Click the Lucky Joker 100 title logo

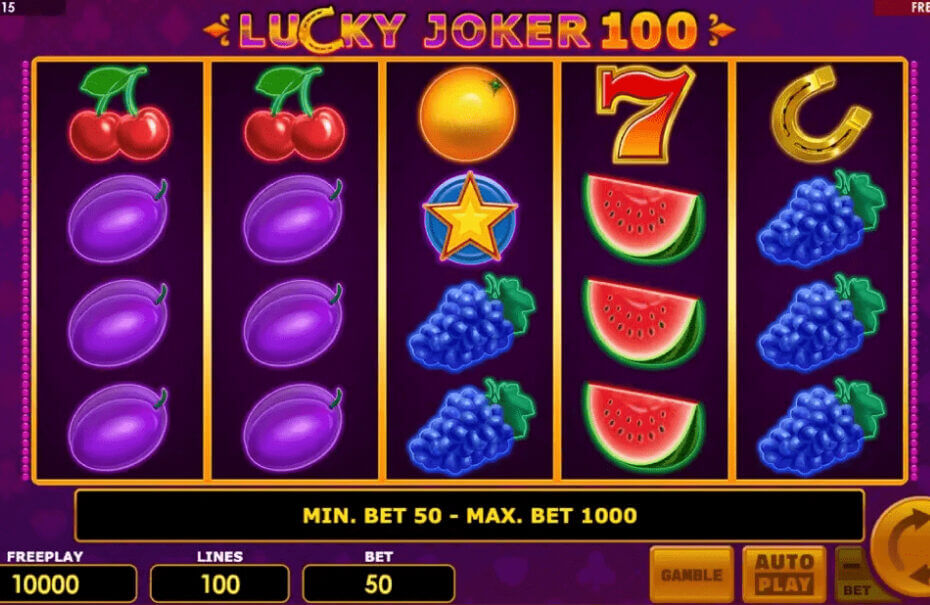click(x=469, y=30)
